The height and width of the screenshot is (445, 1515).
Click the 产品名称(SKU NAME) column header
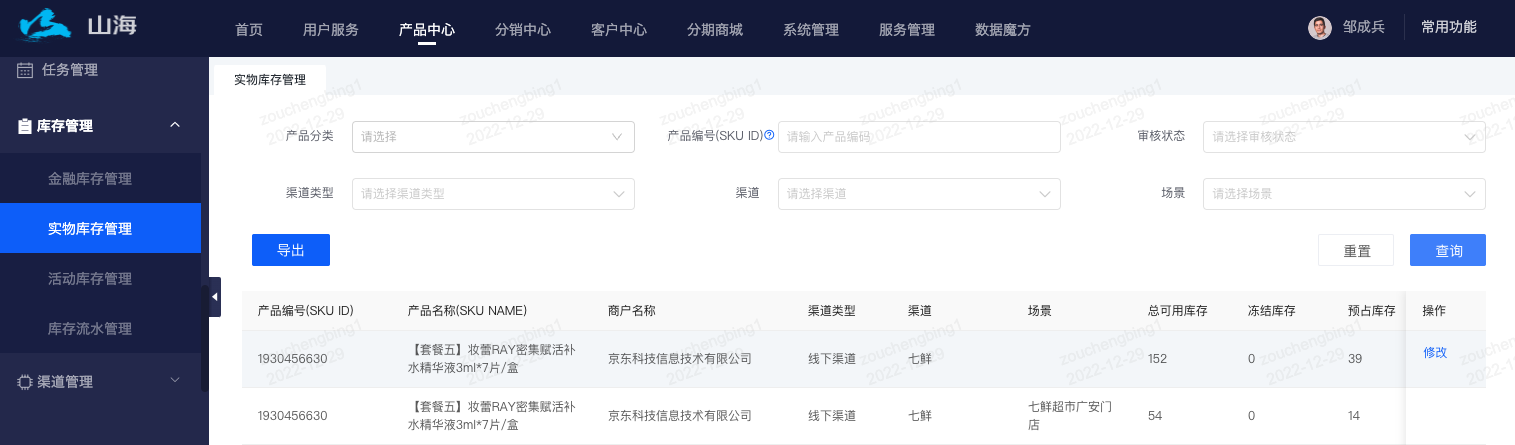click(x=467, y=311)
